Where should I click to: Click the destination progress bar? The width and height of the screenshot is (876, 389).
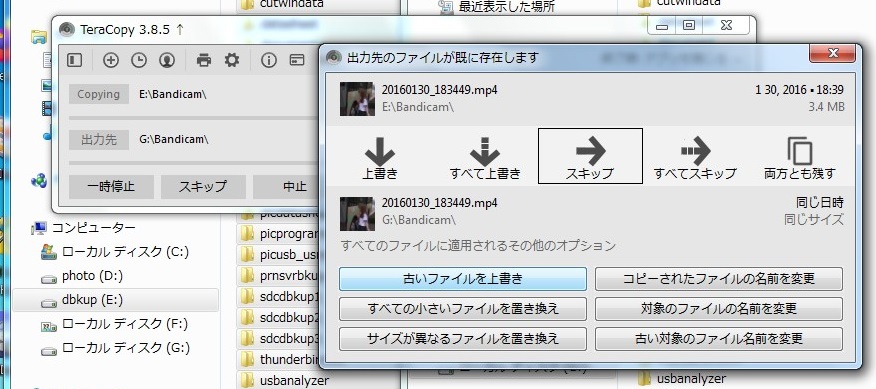point(194,163)
